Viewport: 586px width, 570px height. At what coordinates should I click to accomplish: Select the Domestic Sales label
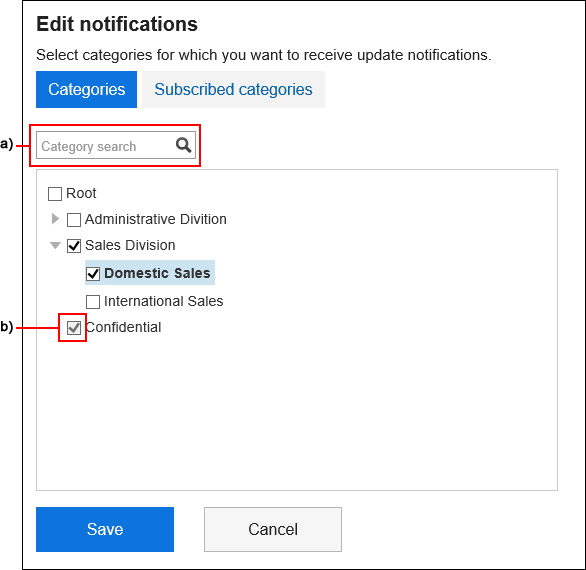[x=157, y=273]
